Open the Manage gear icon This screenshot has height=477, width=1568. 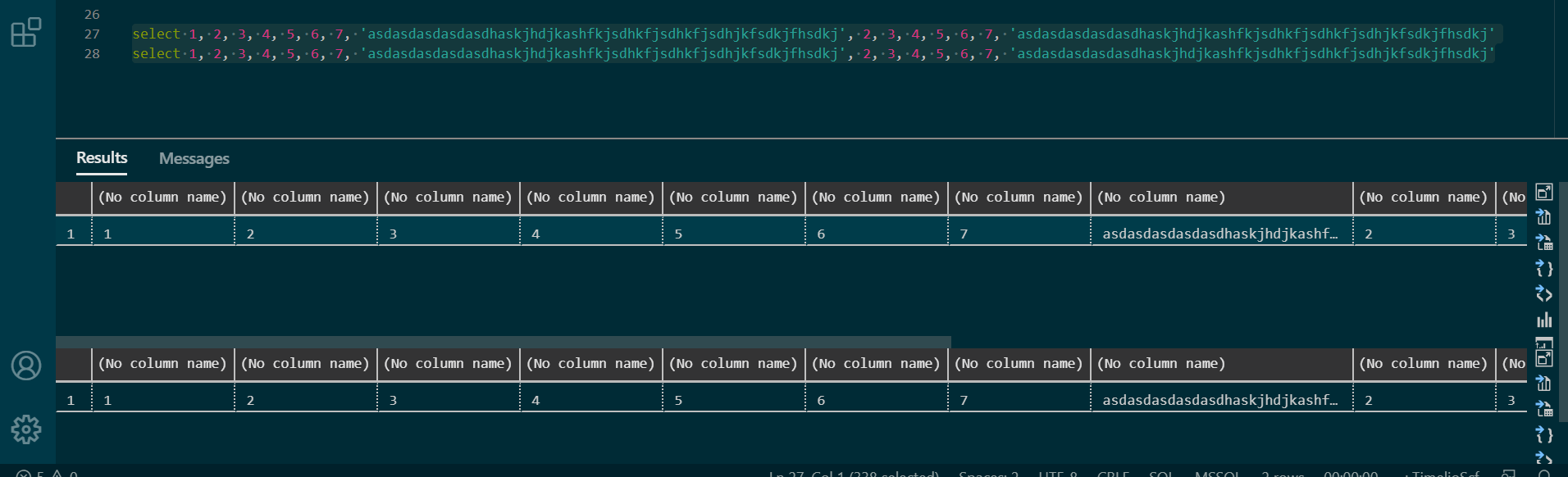(26, 429)
